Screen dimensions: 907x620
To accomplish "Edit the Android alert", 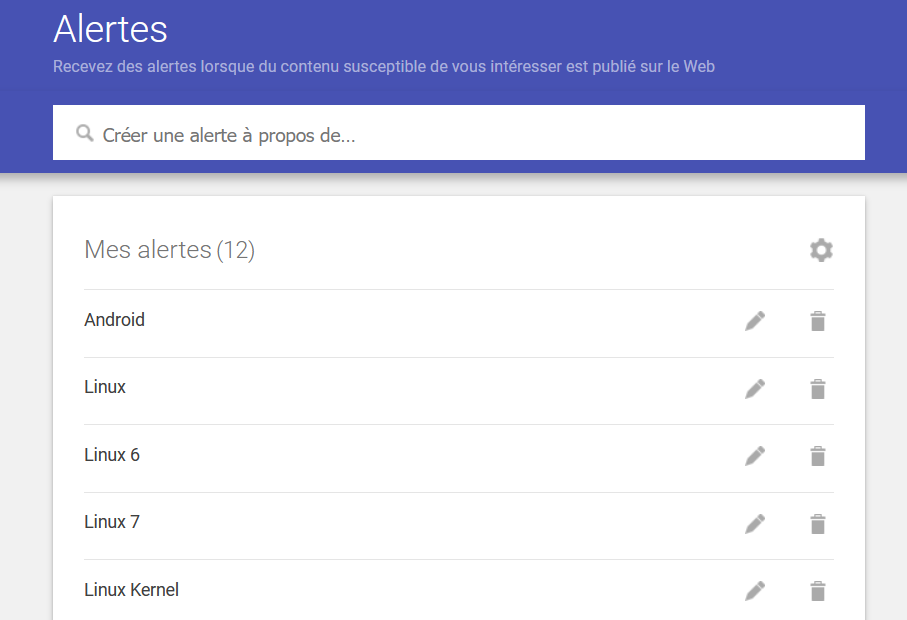I will tap(755, 321).
